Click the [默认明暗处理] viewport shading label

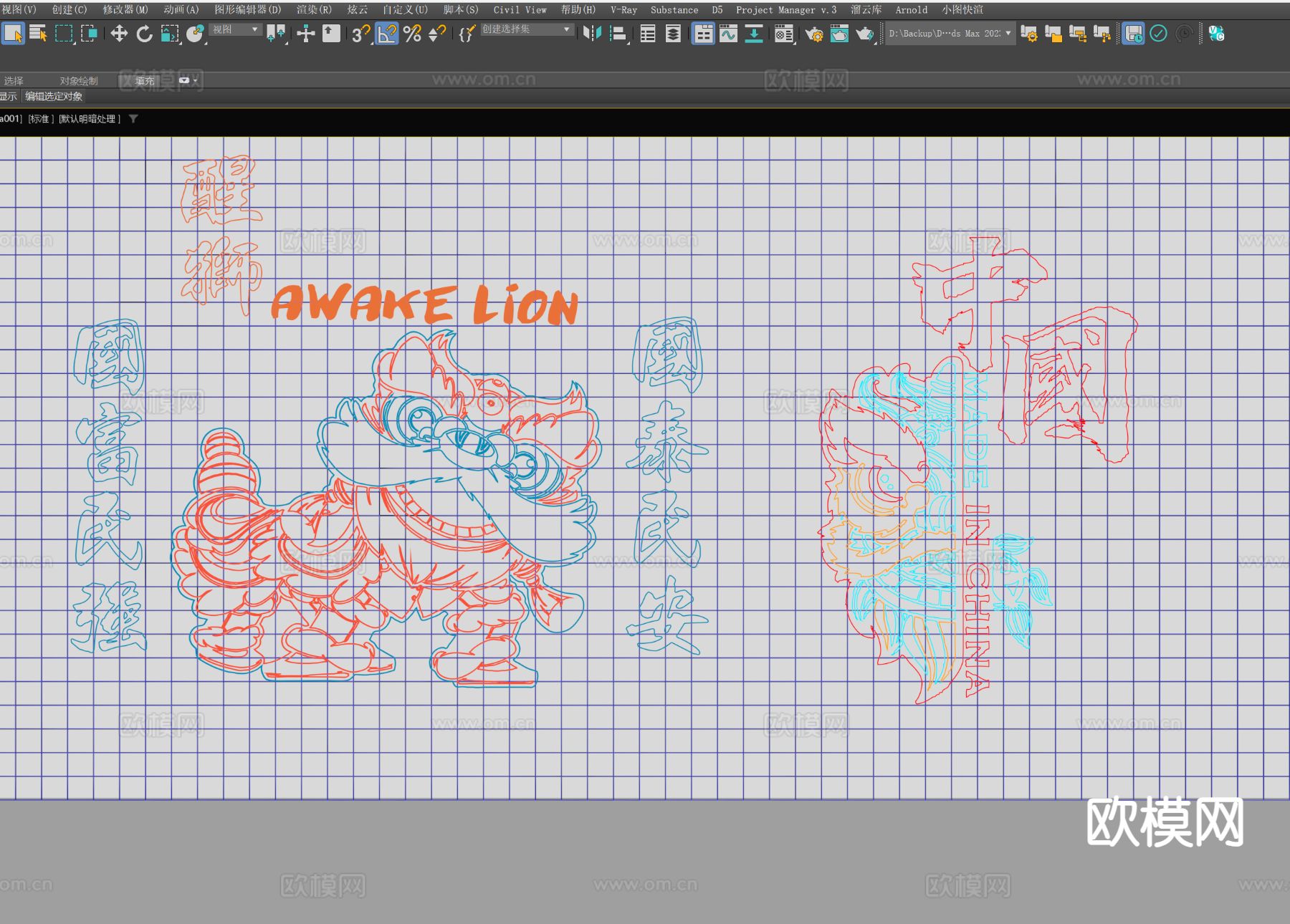[90, 119]
